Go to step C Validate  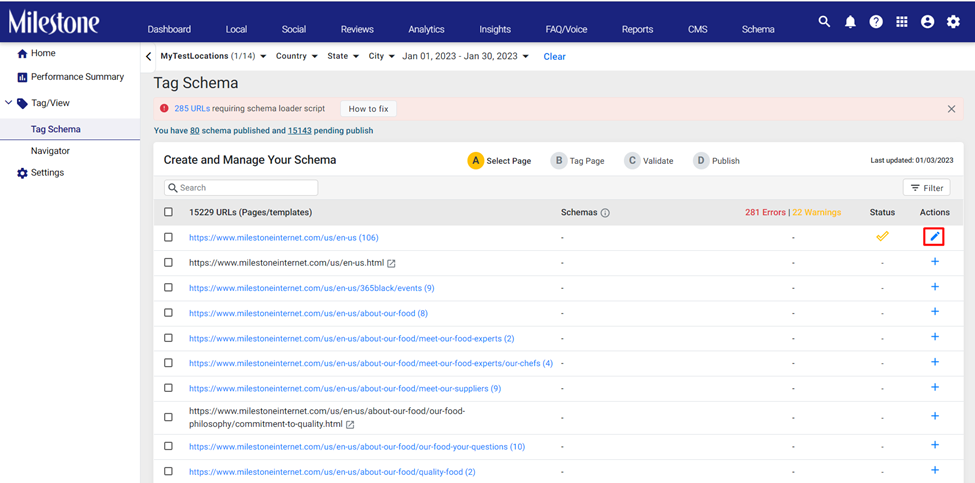pyautogui.click(x=649, y=160)
